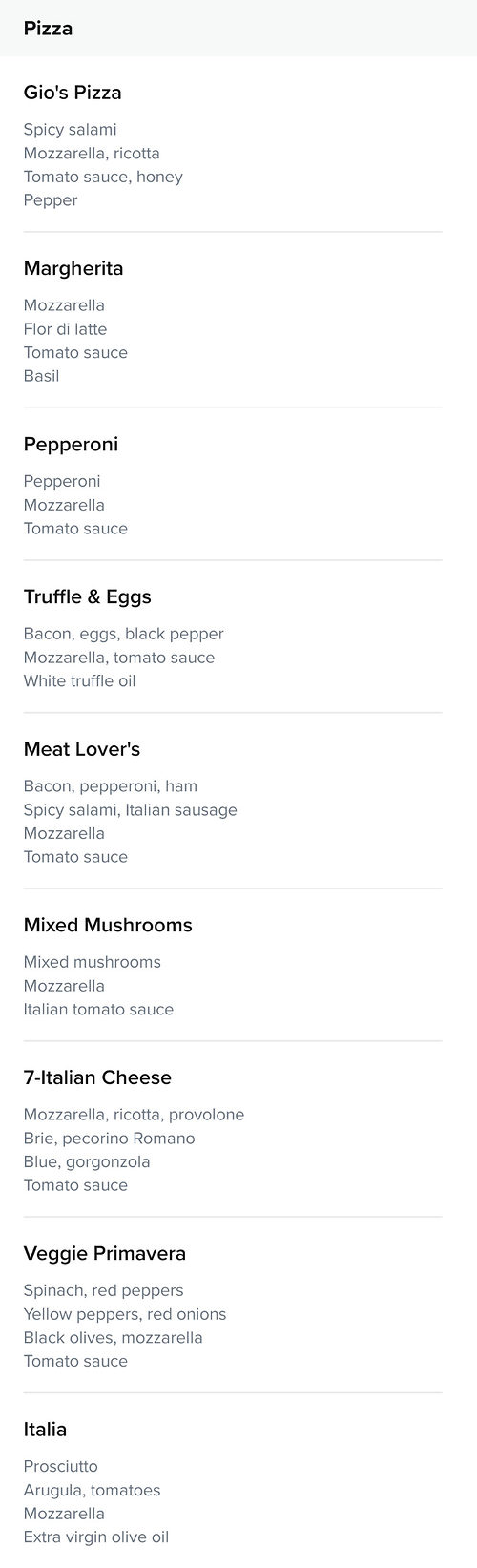This screenshot has width=477, height=1568.
Task: Select the Italia pizza title
Action: click(x=45, y=1430)
